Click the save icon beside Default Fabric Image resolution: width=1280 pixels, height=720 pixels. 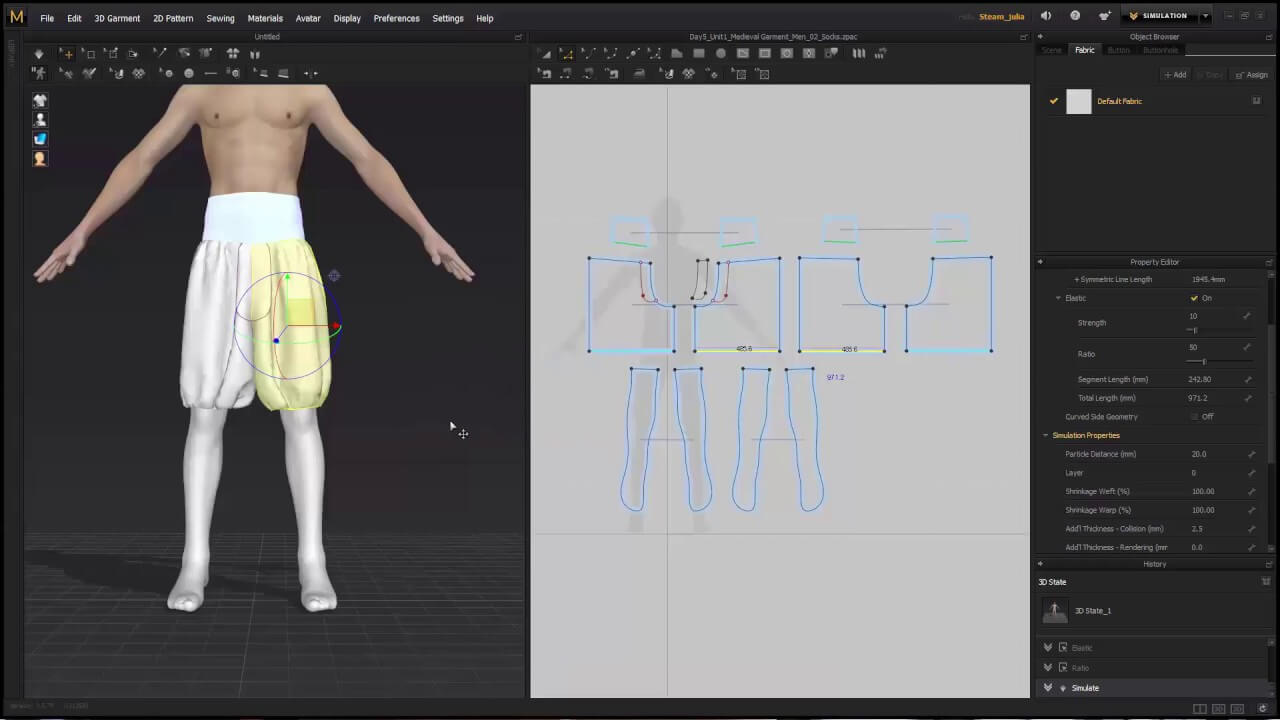click(x=1257, y=101)
